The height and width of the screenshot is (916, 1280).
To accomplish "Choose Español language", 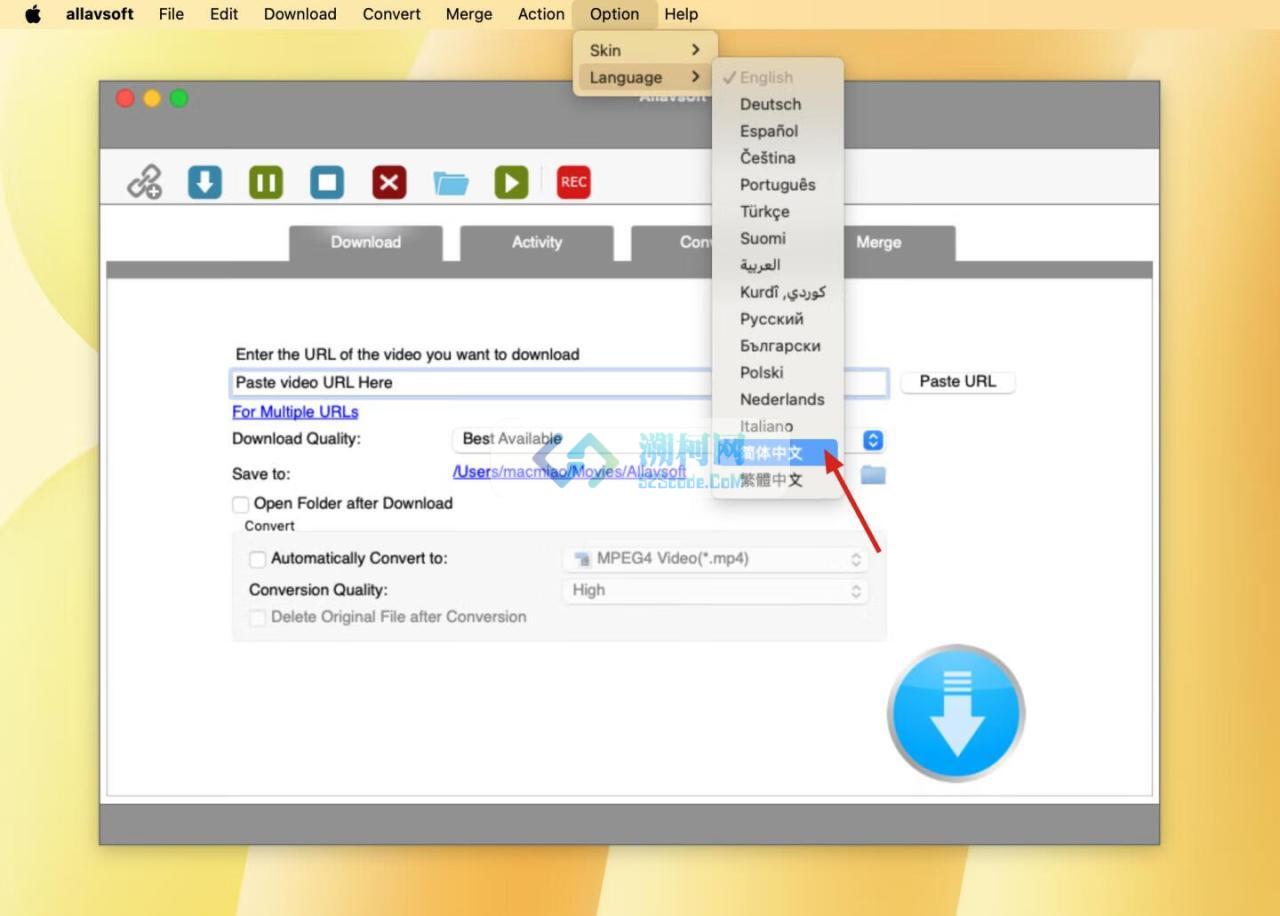I will tap(778, 131).
